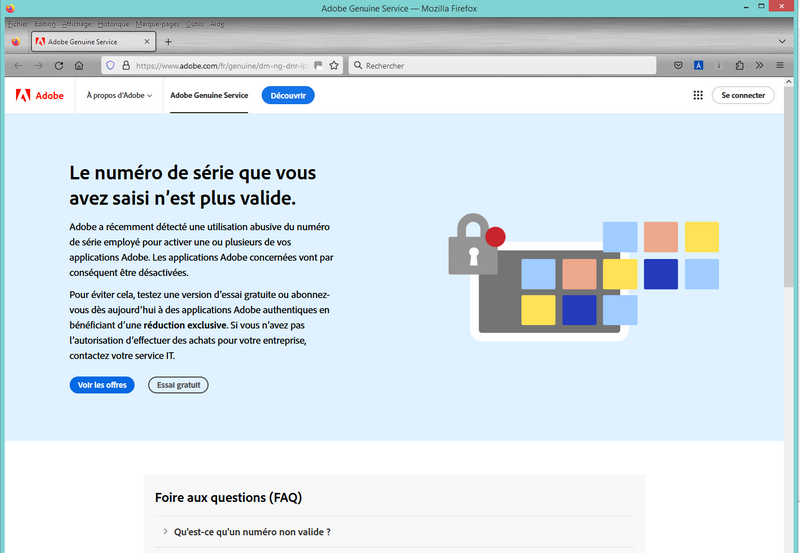Open the extensions puzzle icon
This screenshot has width=800, height=553.
pos(739,65)
